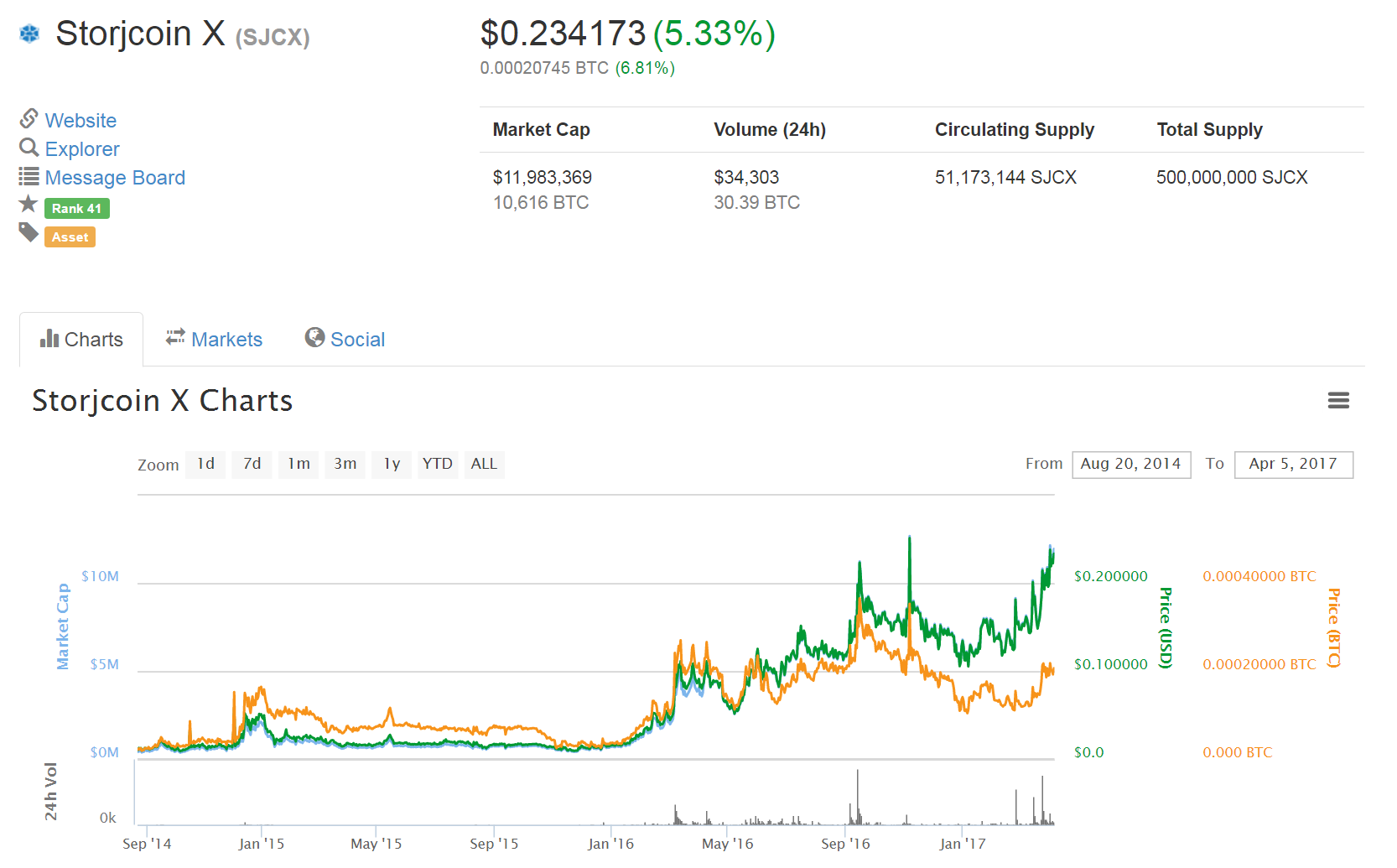The width and height of the screenshot is (1397, 868).
Task: Click the magnifier icon beside Explorer
Action: 29,148
